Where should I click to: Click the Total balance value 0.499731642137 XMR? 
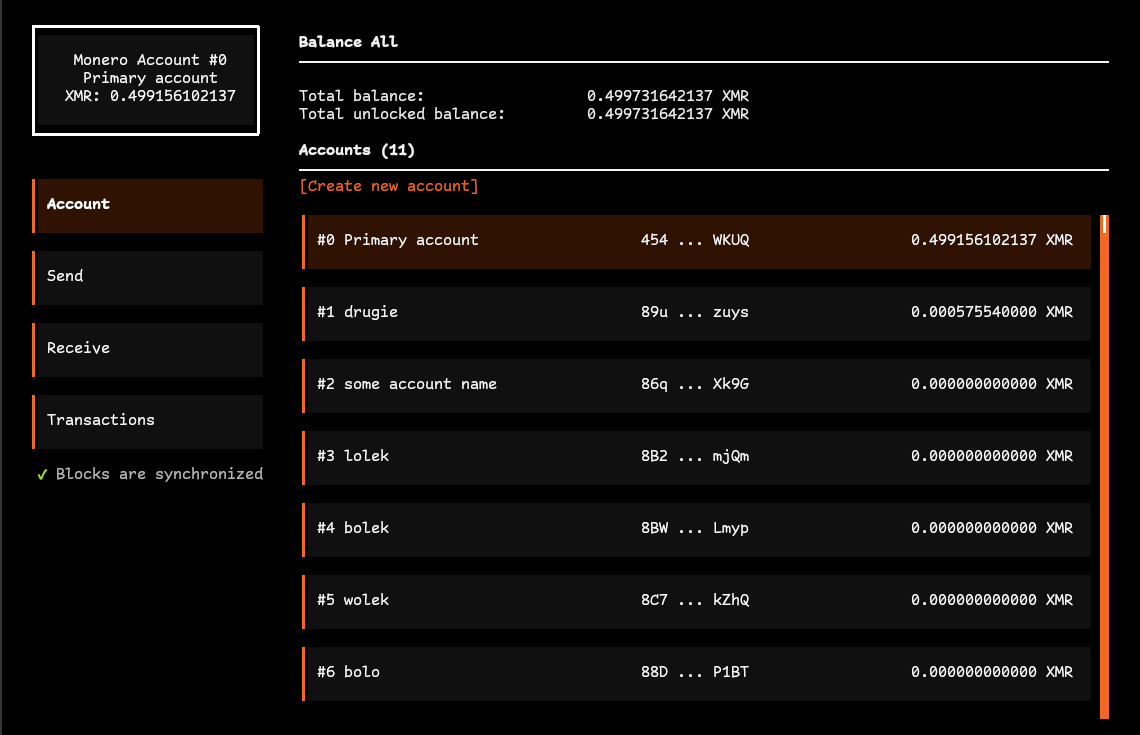click(667, 96)
